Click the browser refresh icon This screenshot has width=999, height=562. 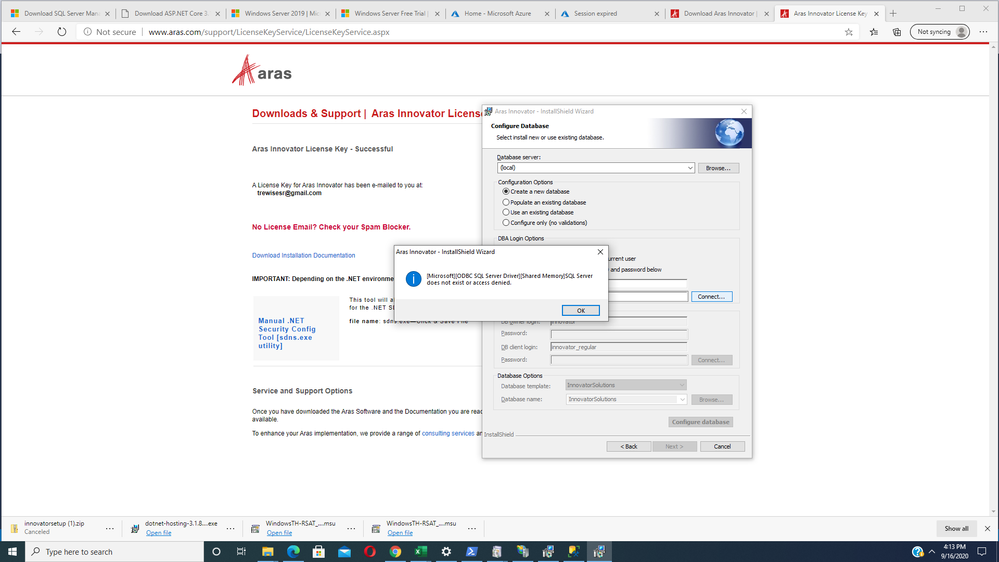pos(61,32)
